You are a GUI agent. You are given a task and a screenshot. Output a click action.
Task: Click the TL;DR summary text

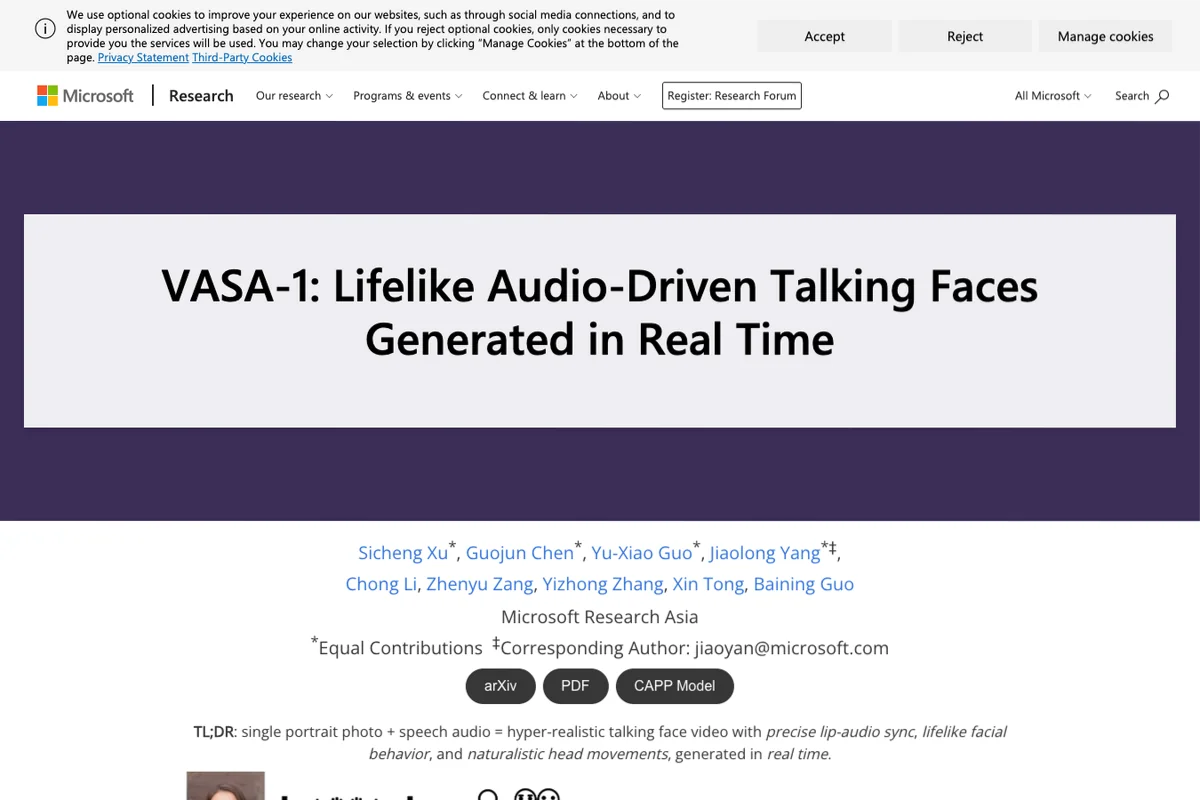click(600, 742)
